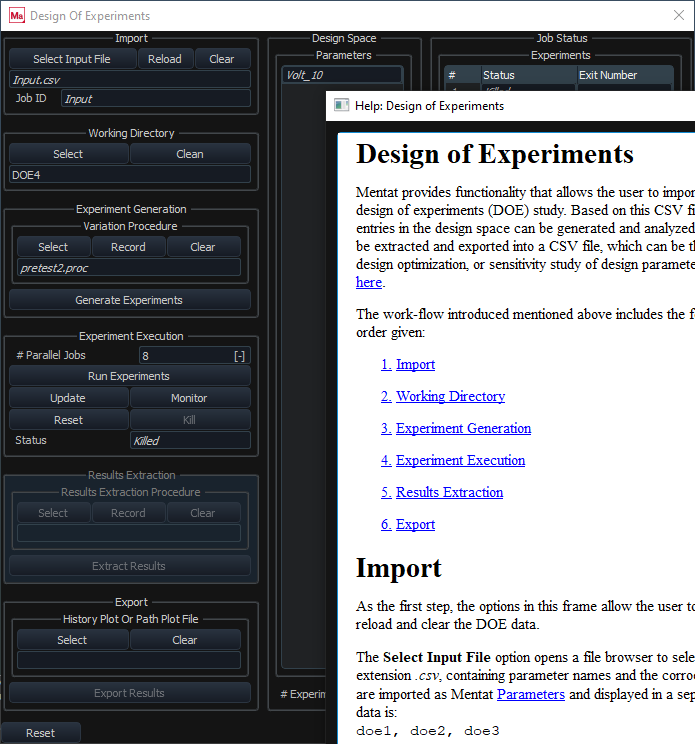Record a variation procedure
This screenshot has height=744, width=695.
(x=128, y=247)
